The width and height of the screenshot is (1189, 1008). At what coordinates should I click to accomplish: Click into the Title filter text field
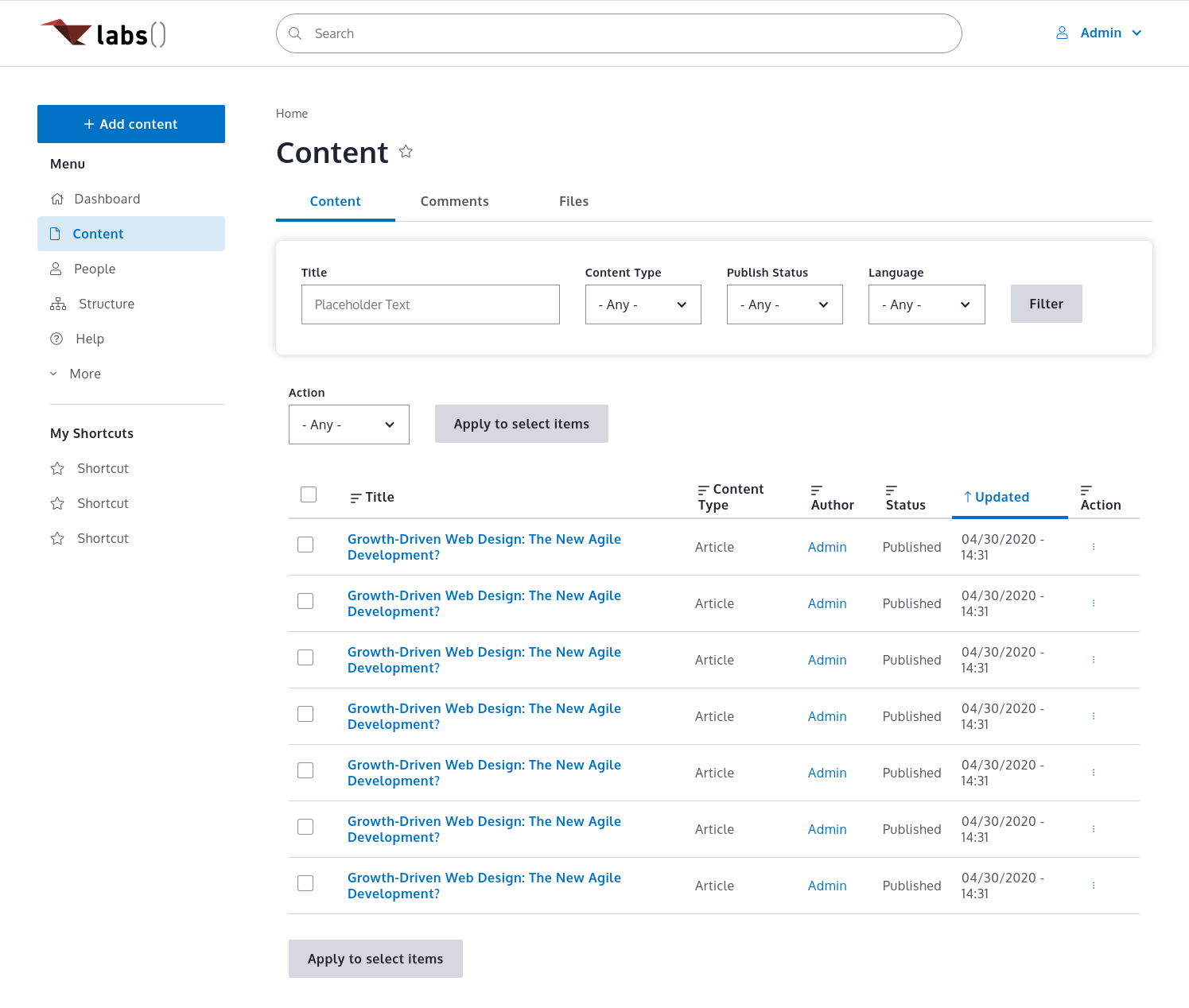430,304
